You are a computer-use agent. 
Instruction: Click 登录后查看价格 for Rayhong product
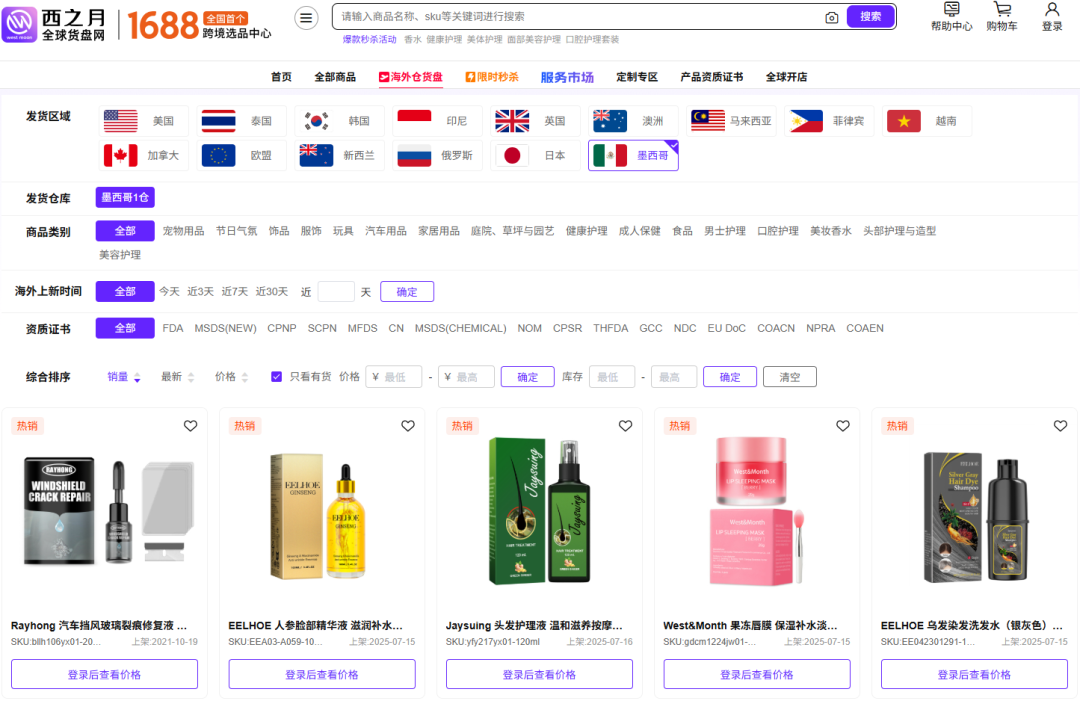pyautogui.click(x=104, y=674)
